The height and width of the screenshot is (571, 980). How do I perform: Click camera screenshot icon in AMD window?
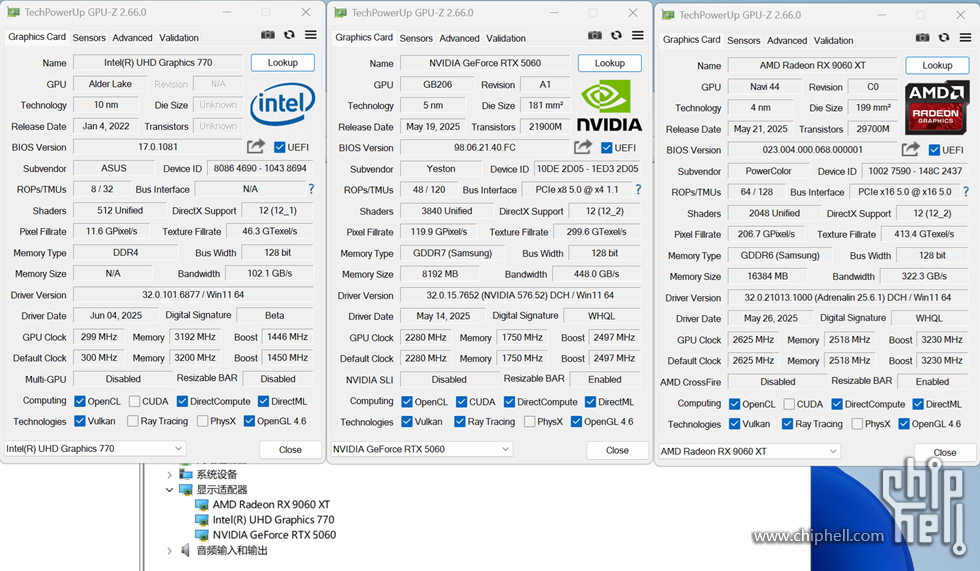tap(922, 37)
